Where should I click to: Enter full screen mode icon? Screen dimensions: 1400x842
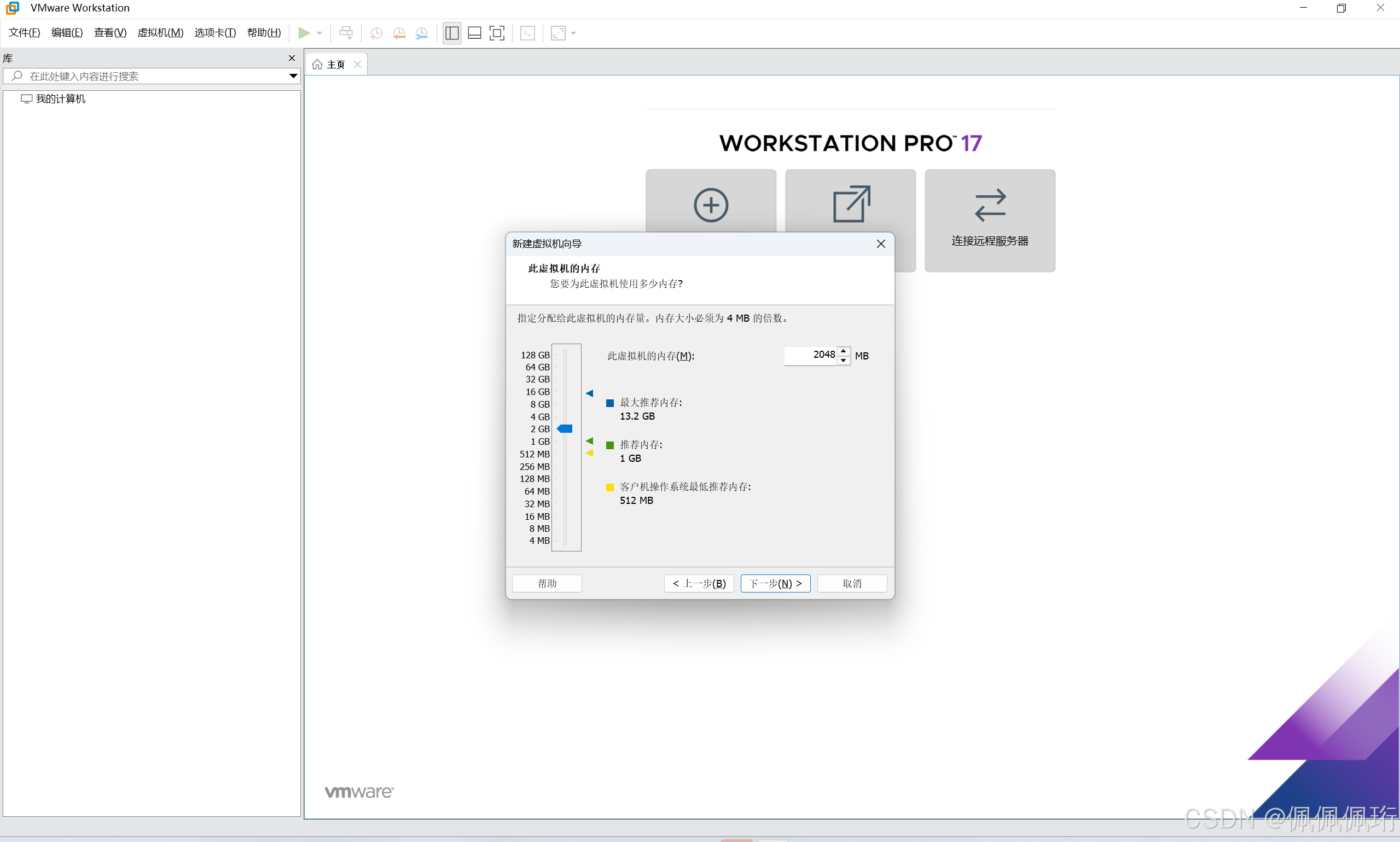tap(497, 33)
